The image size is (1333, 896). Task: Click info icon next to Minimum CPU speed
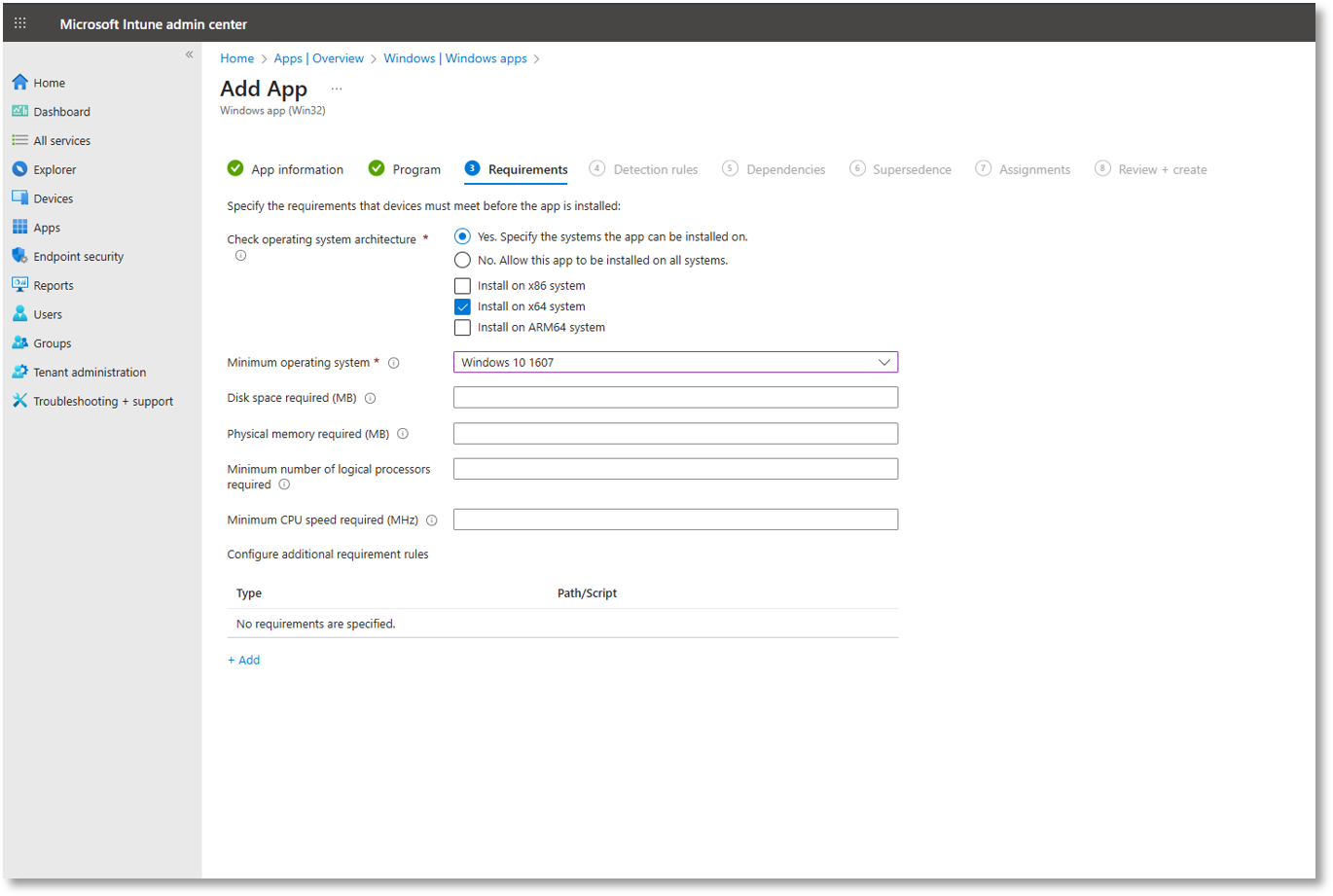[432, 520]
